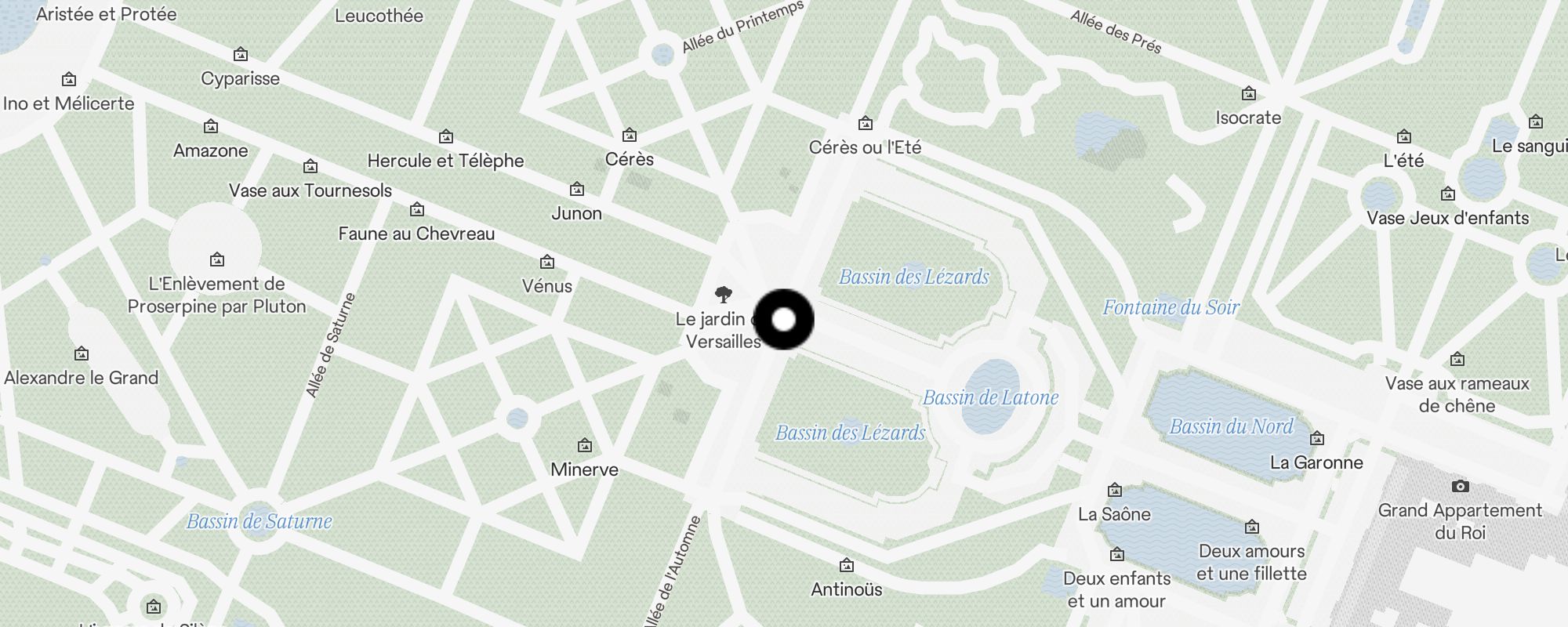Select the La Saône marker icon
This screenshot has width=1568, height=627.
1115,491
